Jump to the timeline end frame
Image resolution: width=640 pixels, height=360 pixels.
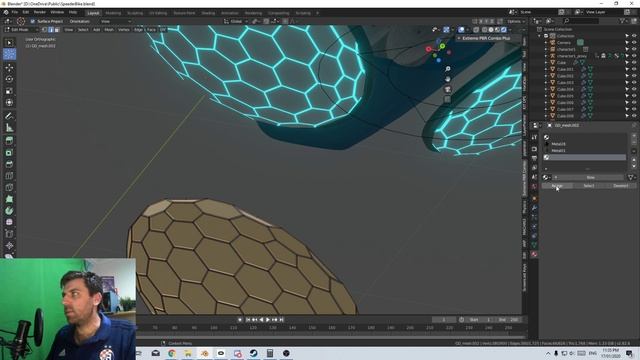(281, 320)
